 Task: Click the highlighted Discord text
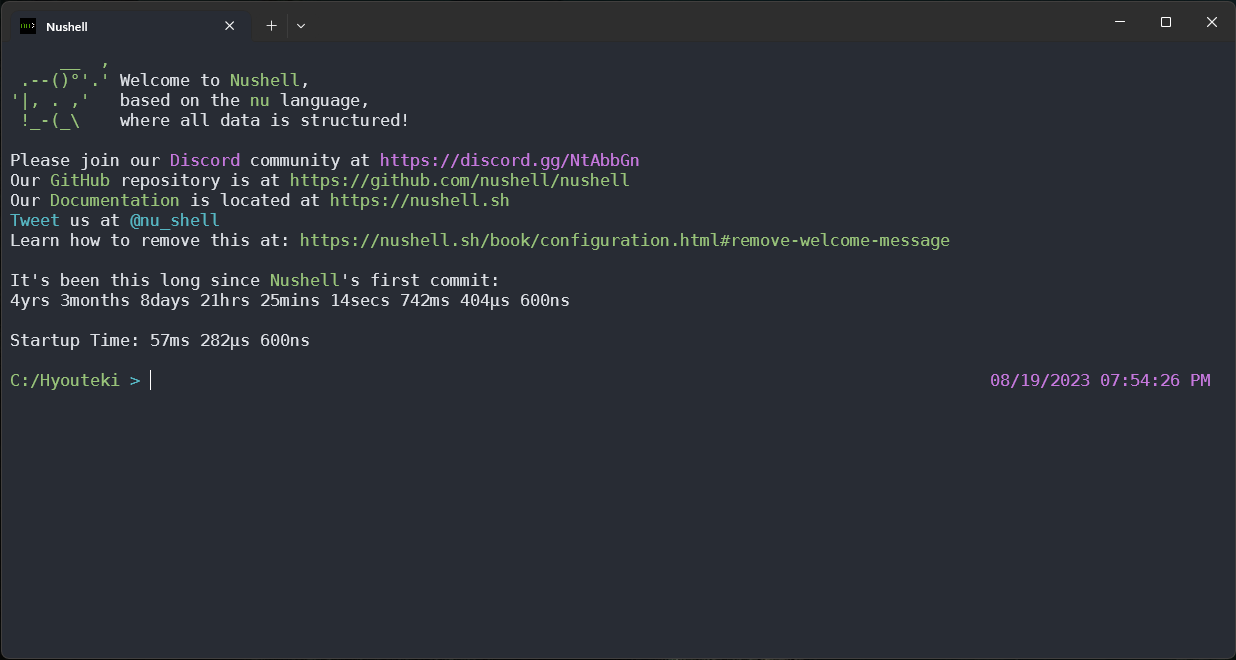(204, 160)
